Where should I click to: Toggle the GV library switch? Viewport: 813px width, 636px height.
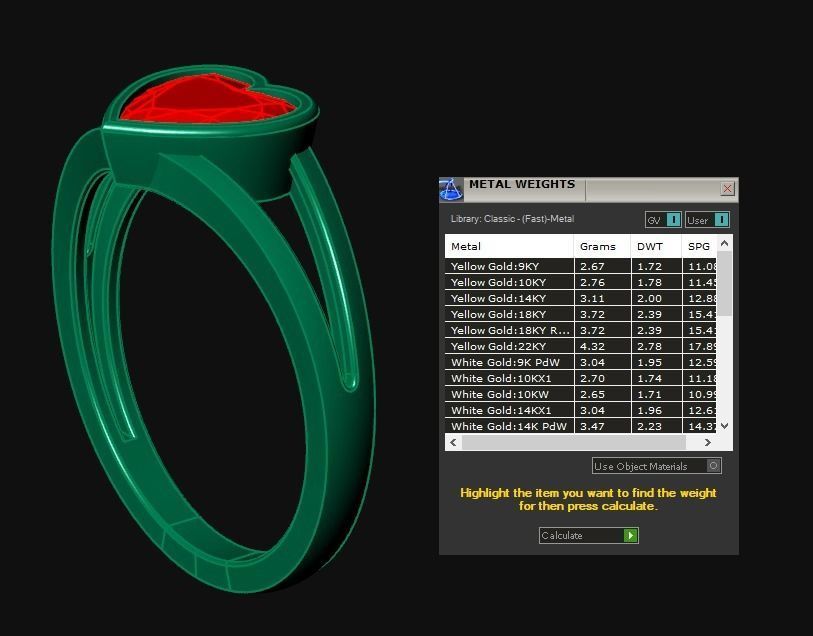pyautogui.click(x=663, y=220)
